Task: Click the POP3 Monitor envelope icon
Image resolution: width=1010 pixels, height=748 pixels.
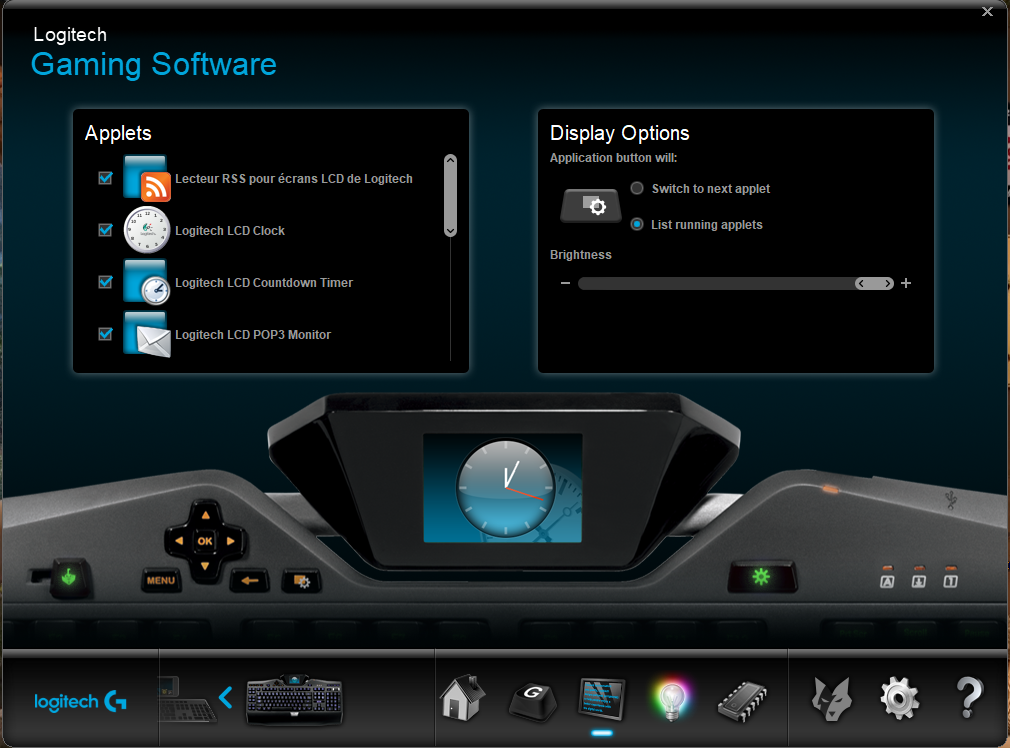Action: tap(147, 334)
